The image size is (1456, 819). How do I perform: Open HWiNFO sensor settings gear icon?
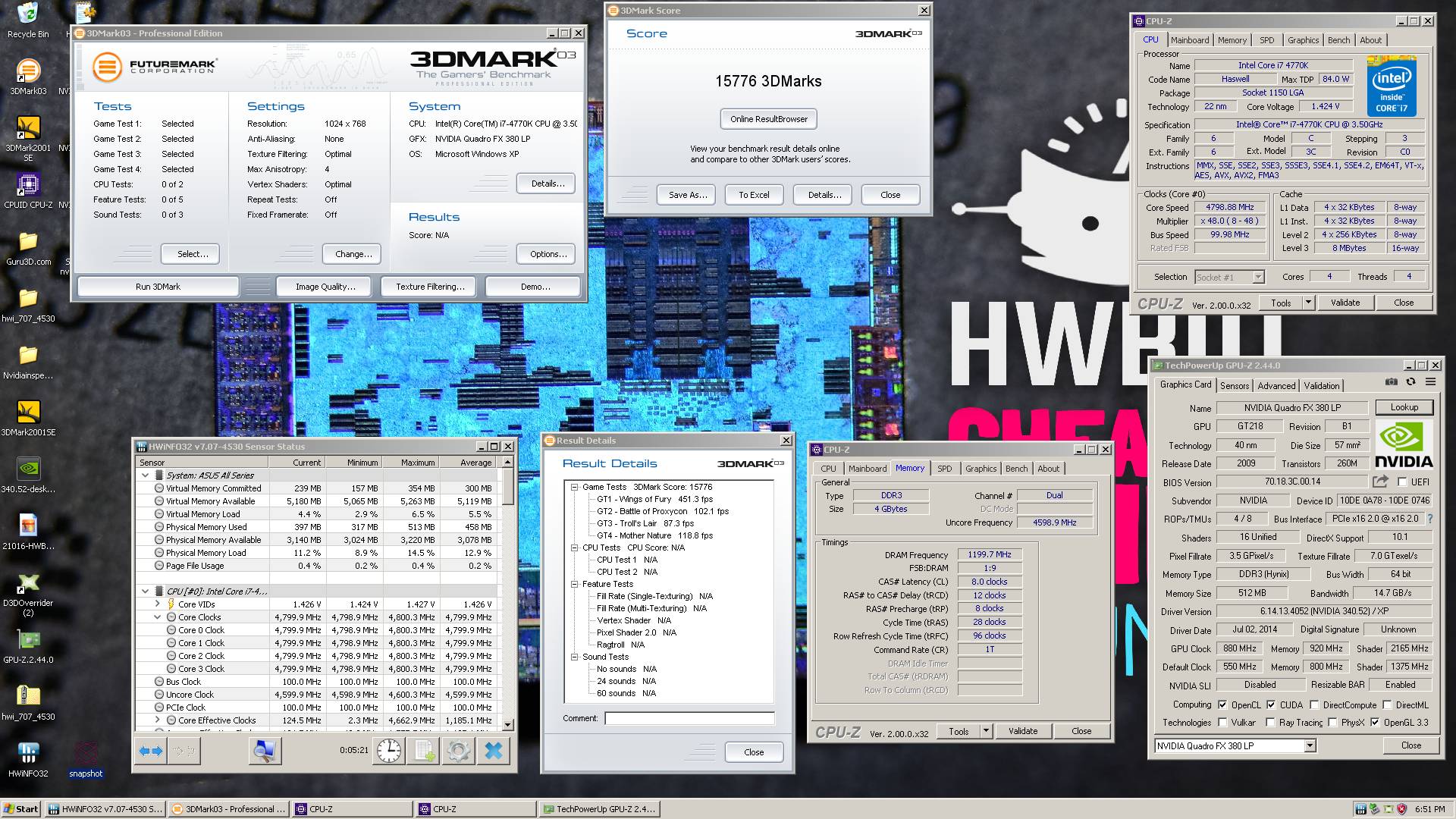point(458,751)
